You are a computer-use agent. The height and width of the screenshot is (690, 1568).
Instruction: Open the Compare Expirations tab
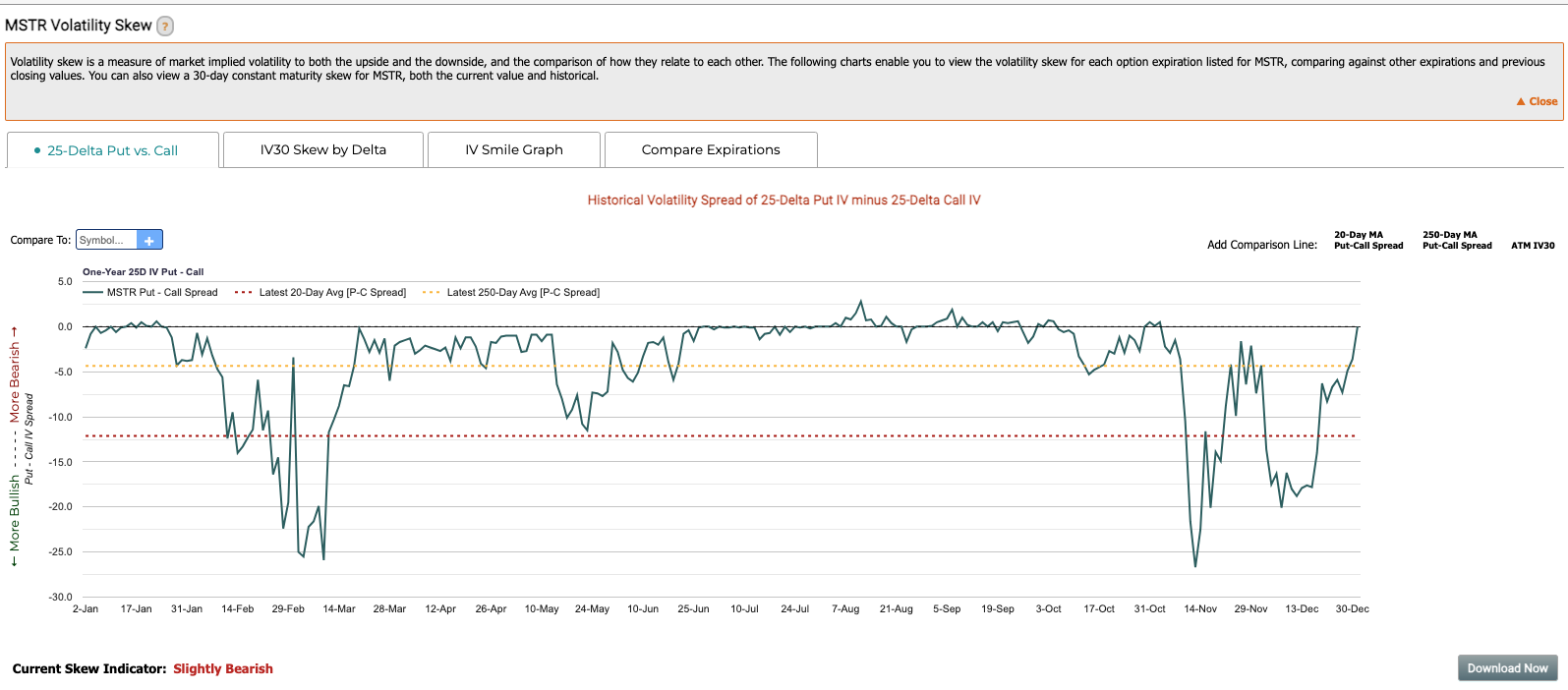[x=711, y=150]
